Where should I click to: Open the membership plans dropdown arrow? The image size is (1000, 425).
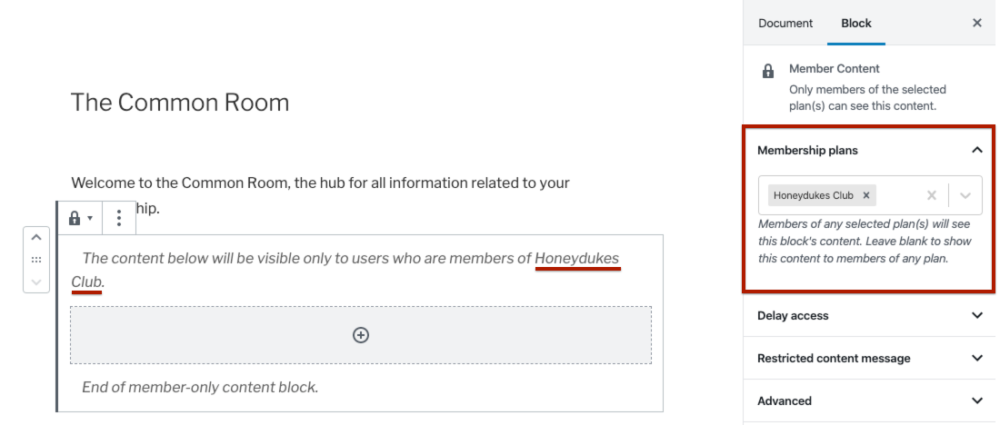[965, 195]
